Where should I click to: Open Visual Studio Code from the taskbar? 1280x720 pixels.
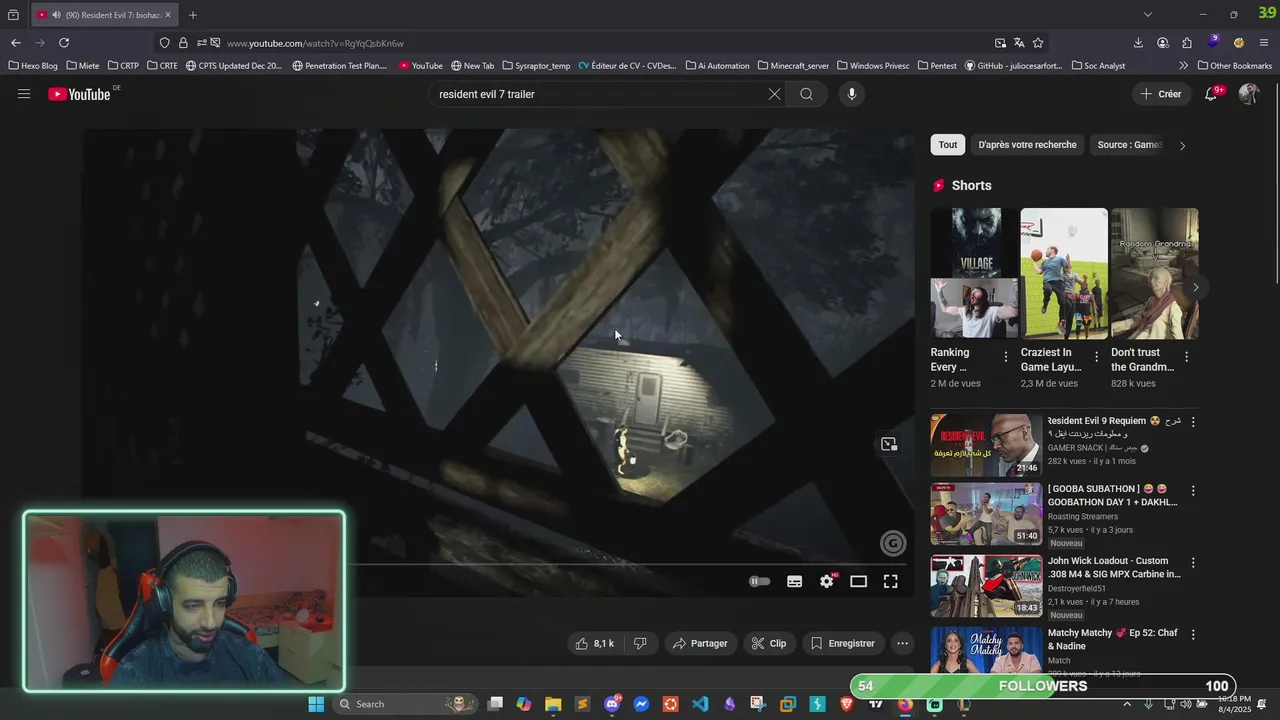click(700, 704)
